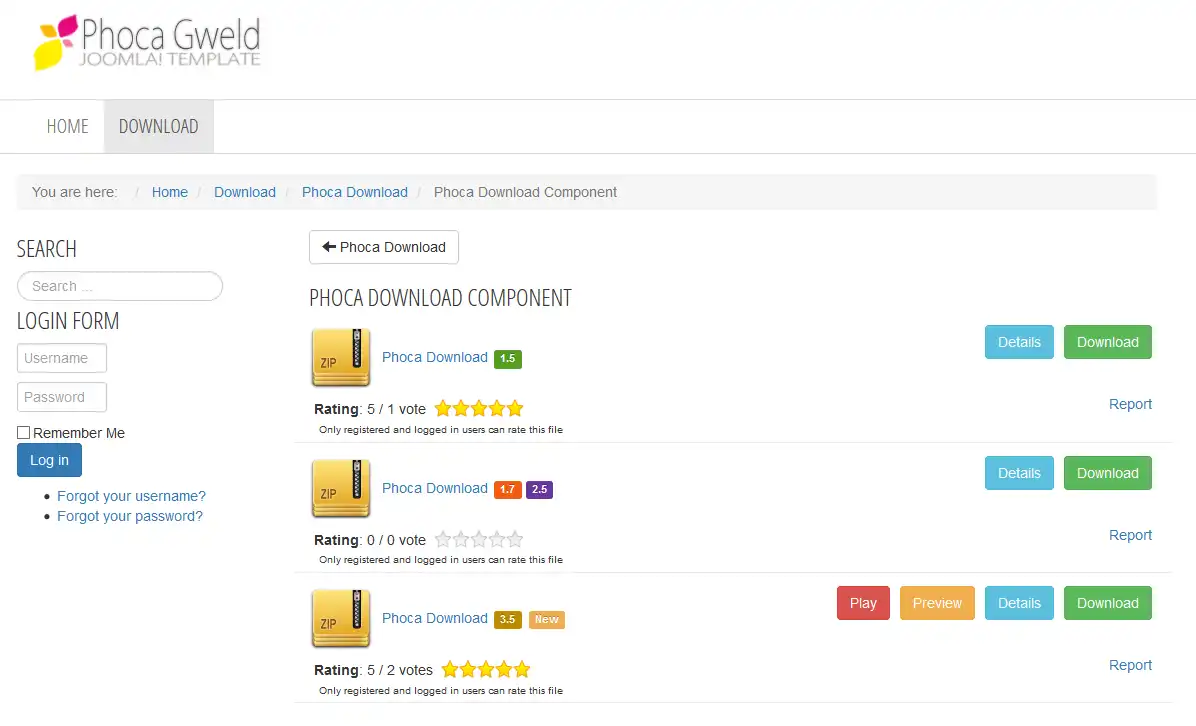Click the "Rating: 5 / 1 vote" text
Viewport: 1196px width, 726px height.
pyautogui.click(x=370, y=409)
